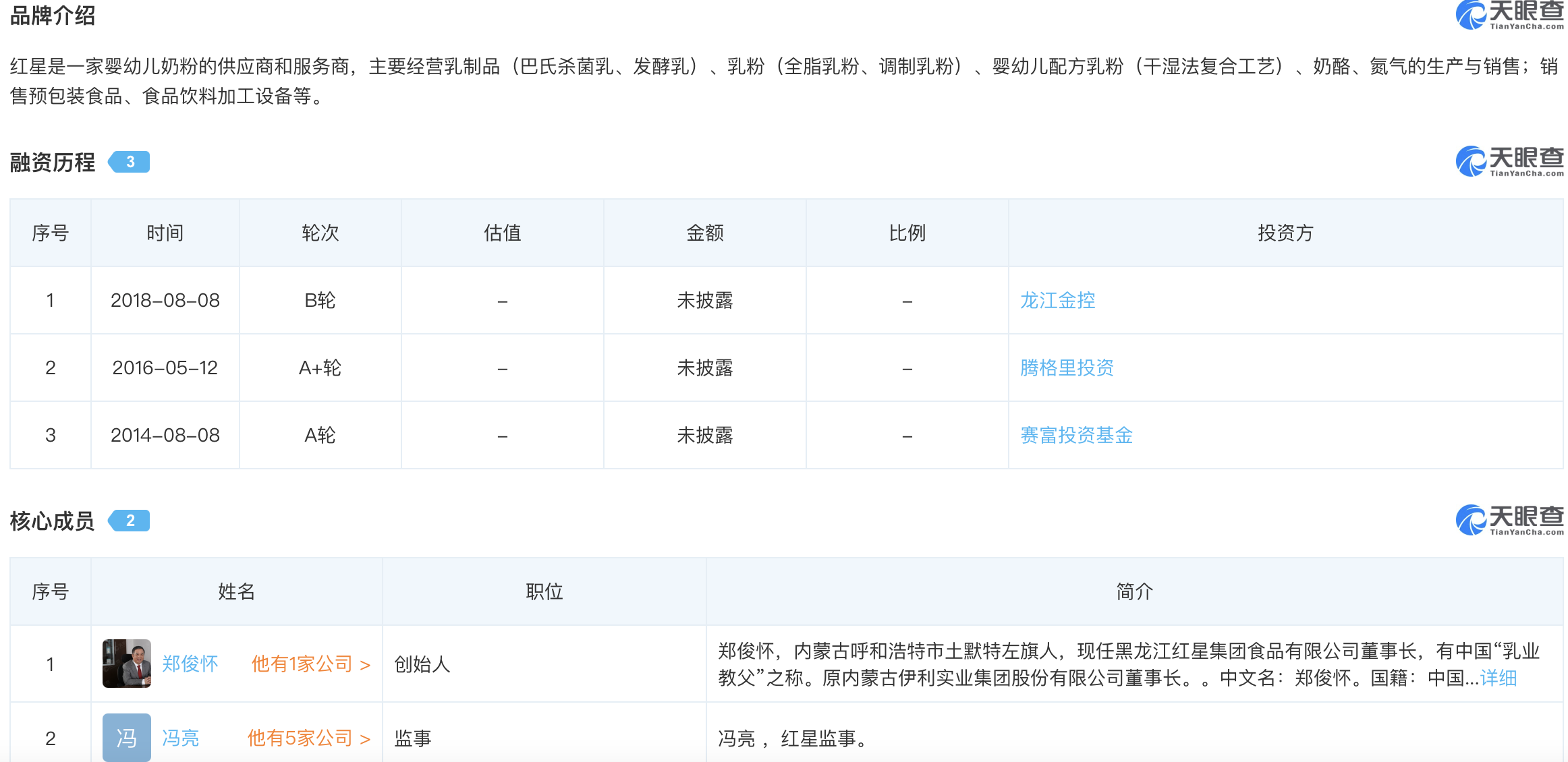Click the Tianyancha logo beside 品牌介绍

click(1509, 15)
